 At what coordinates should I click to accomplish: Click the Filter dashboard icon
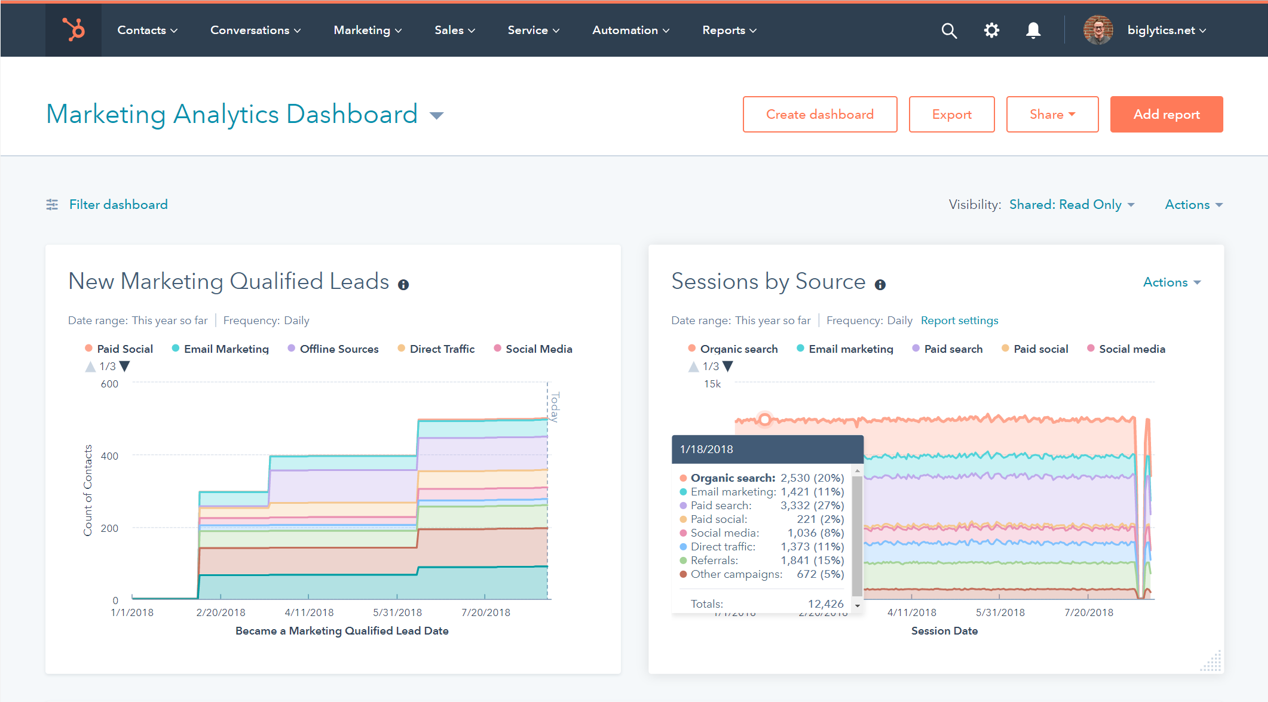pyautogui.click(x=51, y=204)
